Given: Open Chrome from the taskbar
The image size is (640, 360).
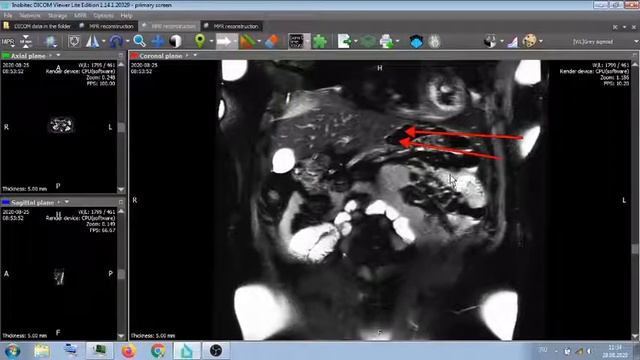Looking at the screenshot, I should click(x=158, y=351).
